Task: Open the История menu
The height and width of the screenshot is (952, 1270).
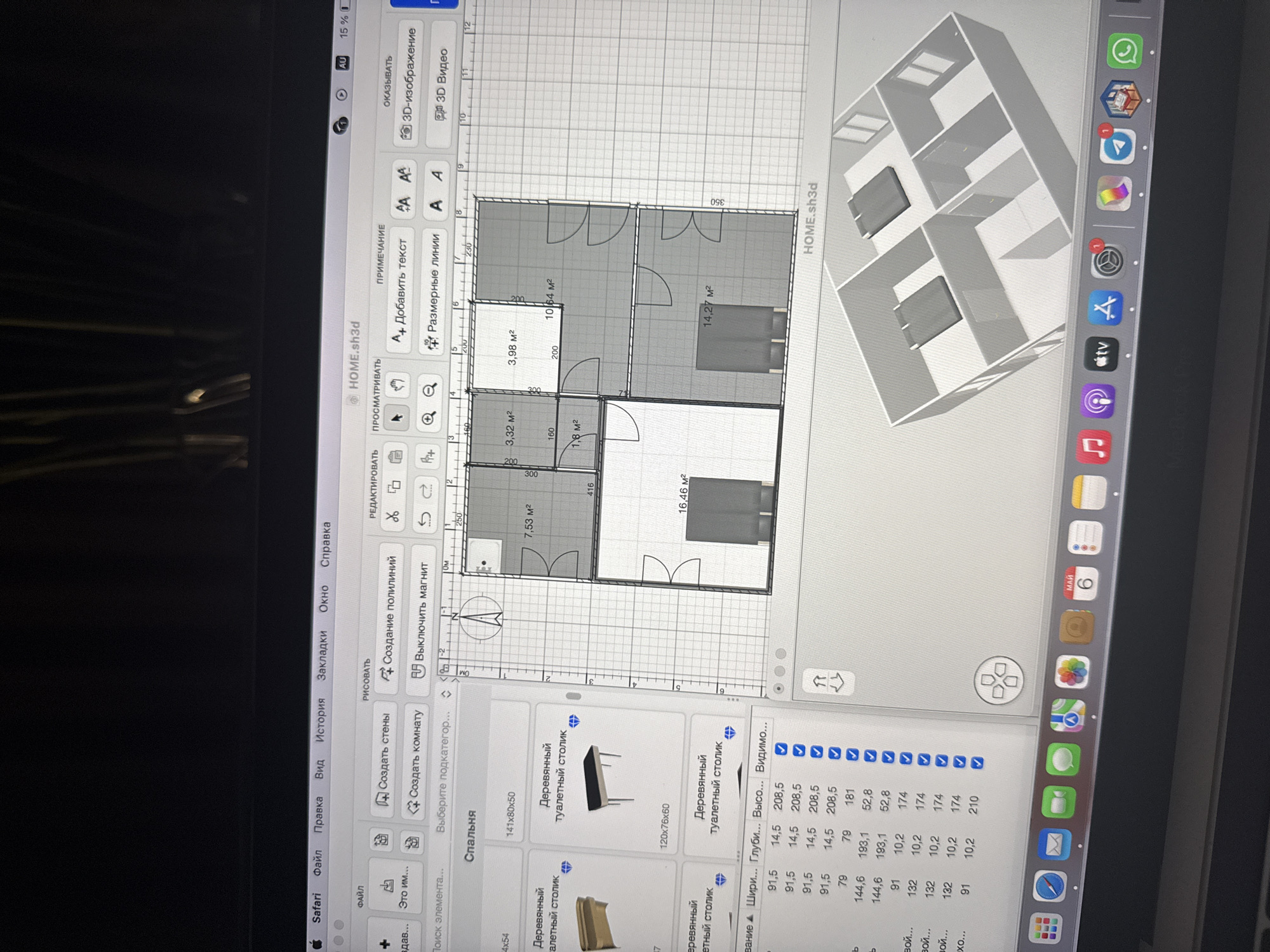Action: click(321, 719)
